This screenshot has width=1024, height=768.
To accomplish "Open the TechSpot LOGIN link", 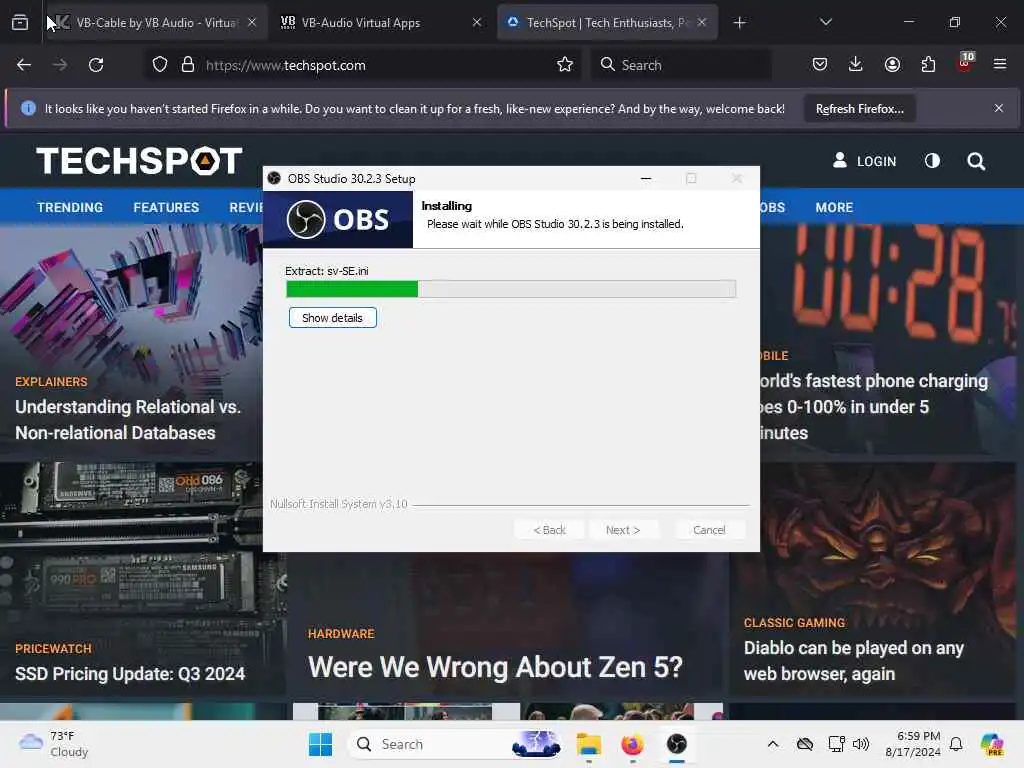I will tap(865, 161).
